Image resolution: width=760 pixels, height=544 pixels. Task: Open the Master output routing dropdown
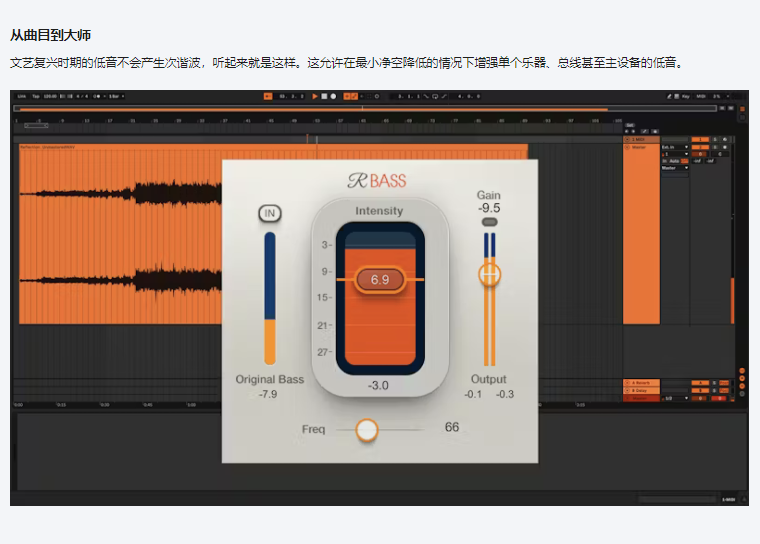point(675,168)
